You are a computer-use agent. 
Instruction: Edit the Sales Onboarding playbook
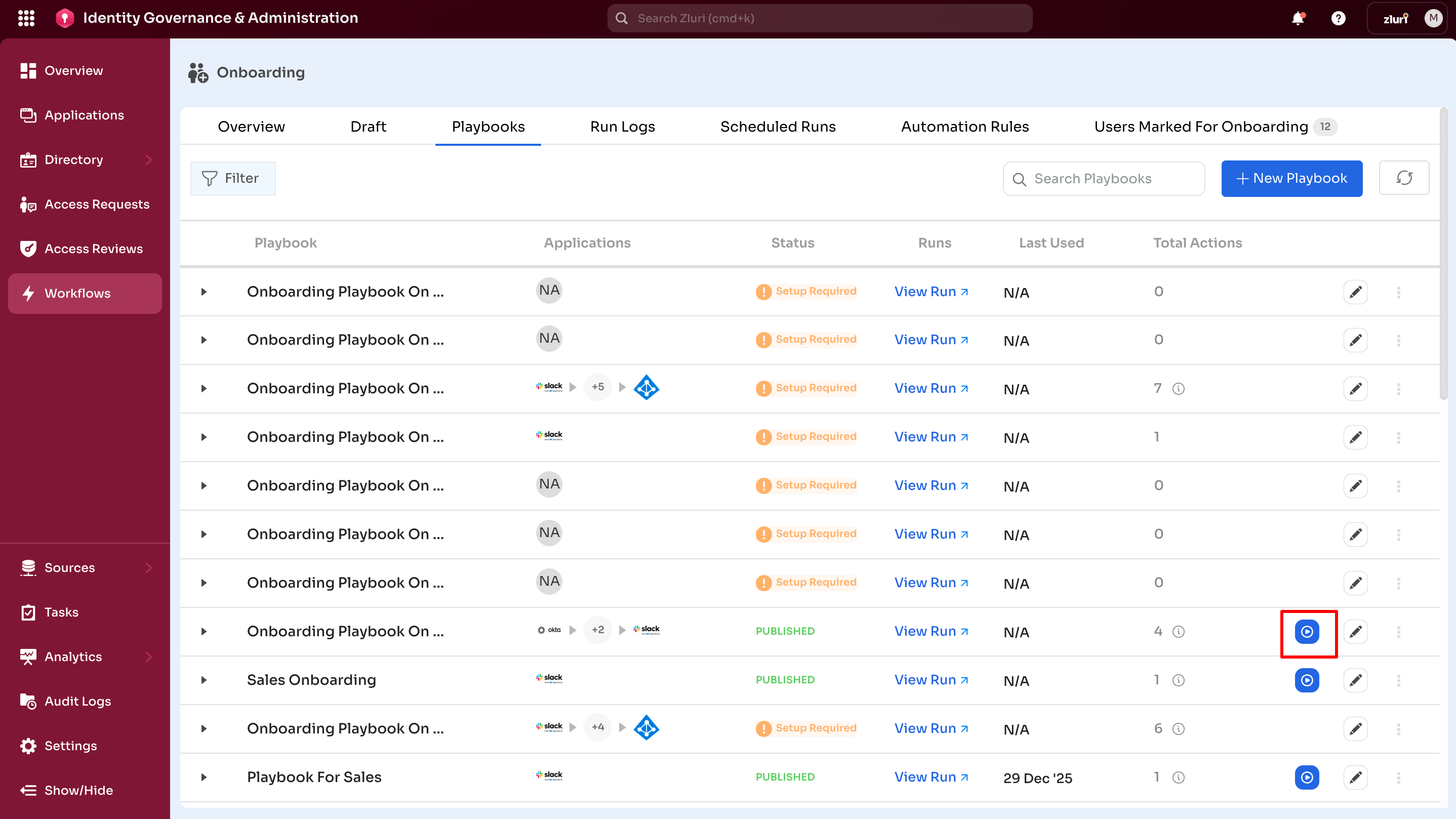click(1355, 680)
